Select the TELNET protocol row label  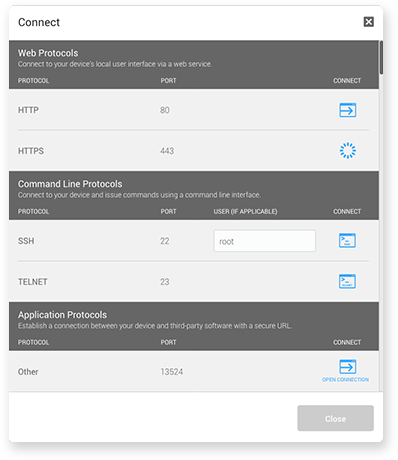click(x=33, y=282)
